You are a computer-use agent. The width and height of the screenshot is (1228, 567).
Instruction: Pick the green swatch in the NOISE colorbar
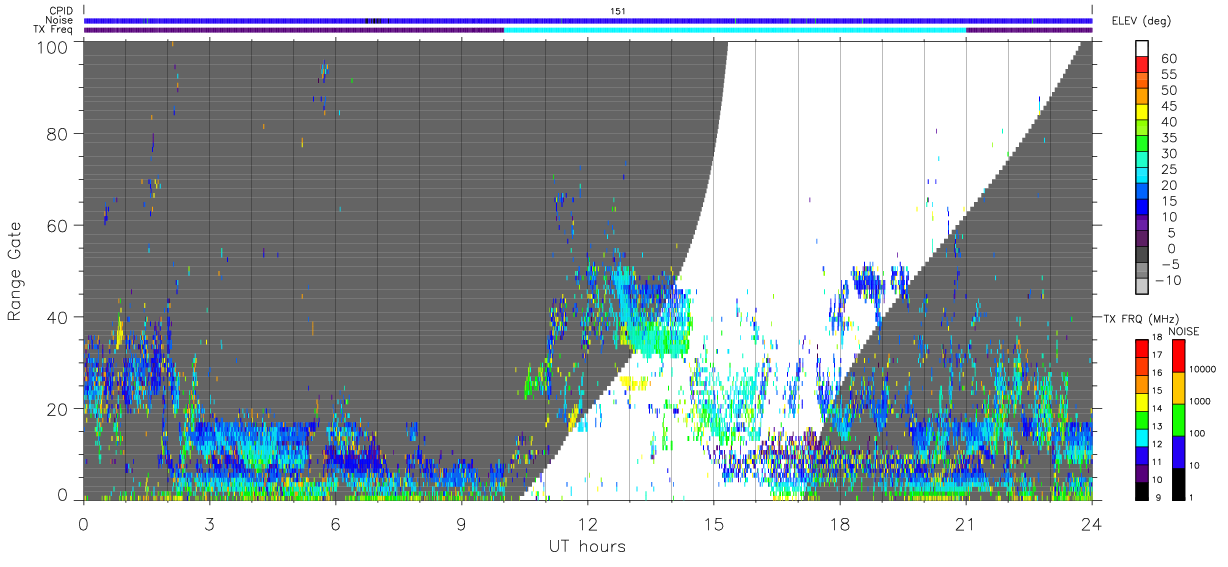tap(1177, 420)
